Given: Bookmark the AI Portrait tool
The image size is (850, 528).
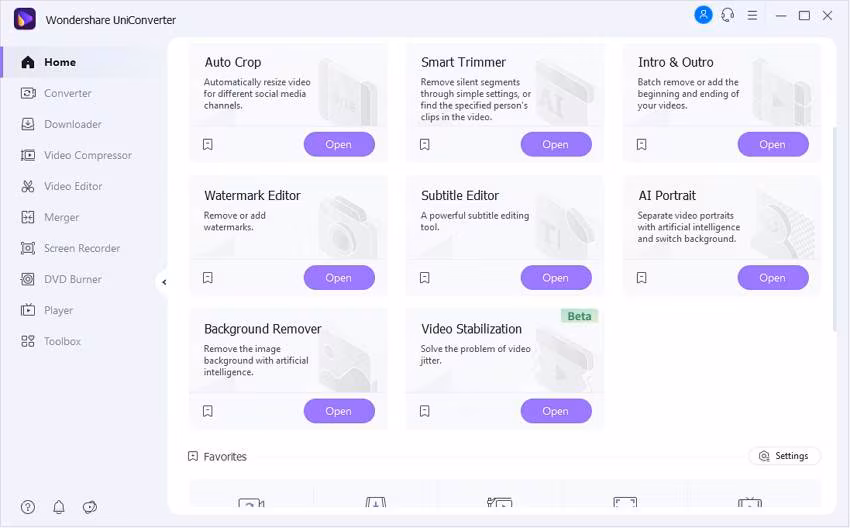Looking at the screenshot, I should pos(642,278).
